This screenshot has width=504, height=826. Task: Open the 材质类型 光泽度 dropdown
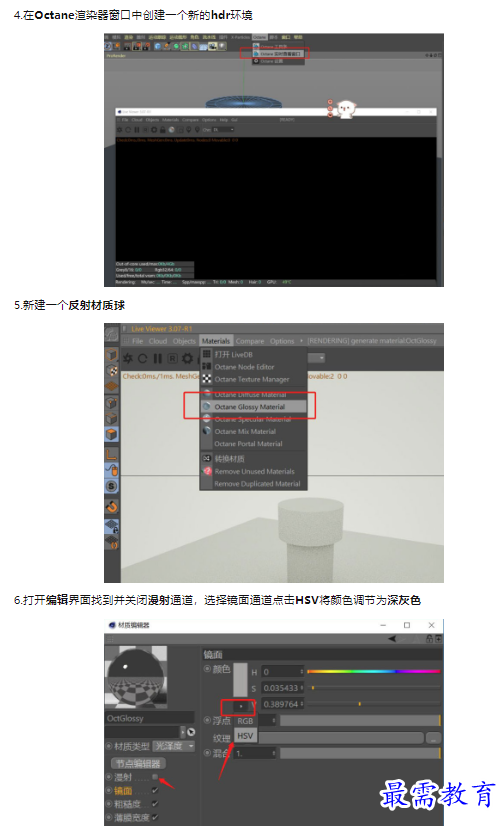coord(174,746)
